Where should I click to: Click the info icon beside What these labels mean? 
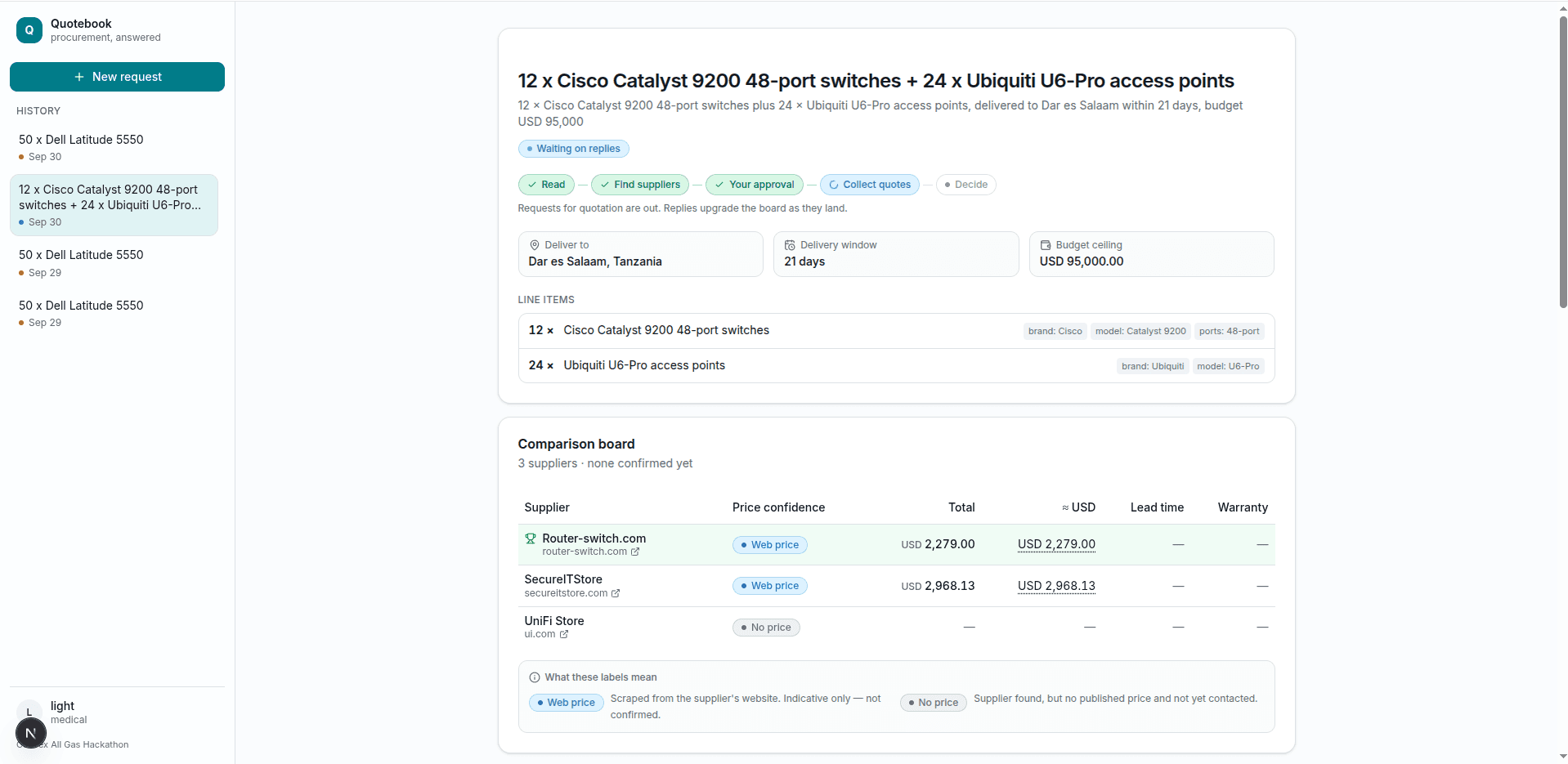(535, 677)
